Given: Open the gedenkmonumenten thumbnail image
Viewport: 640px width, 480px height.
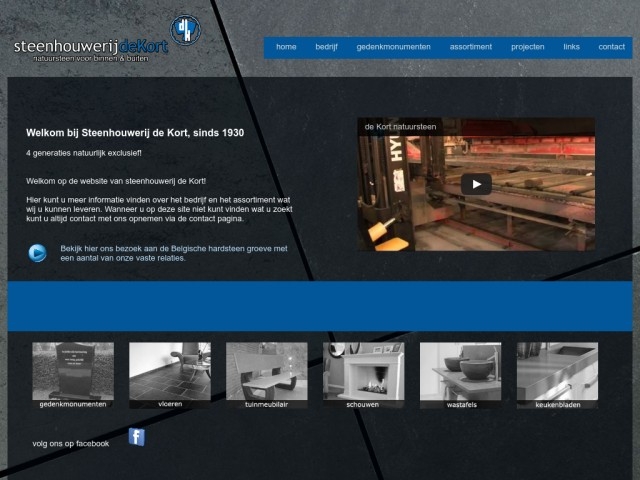Looking at the screenshot, I should point(73,371).
